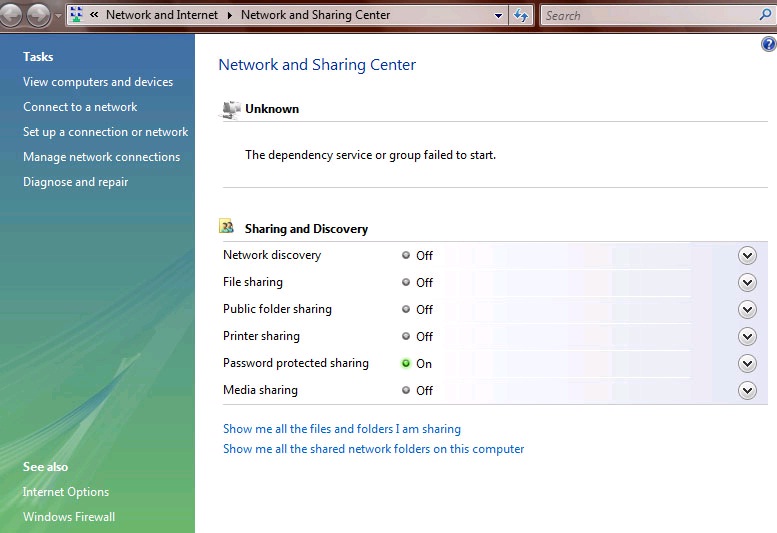This screenshot has width=777, height=533.
Task: Click arrow separator after Network and Internet
Action: 229,15
